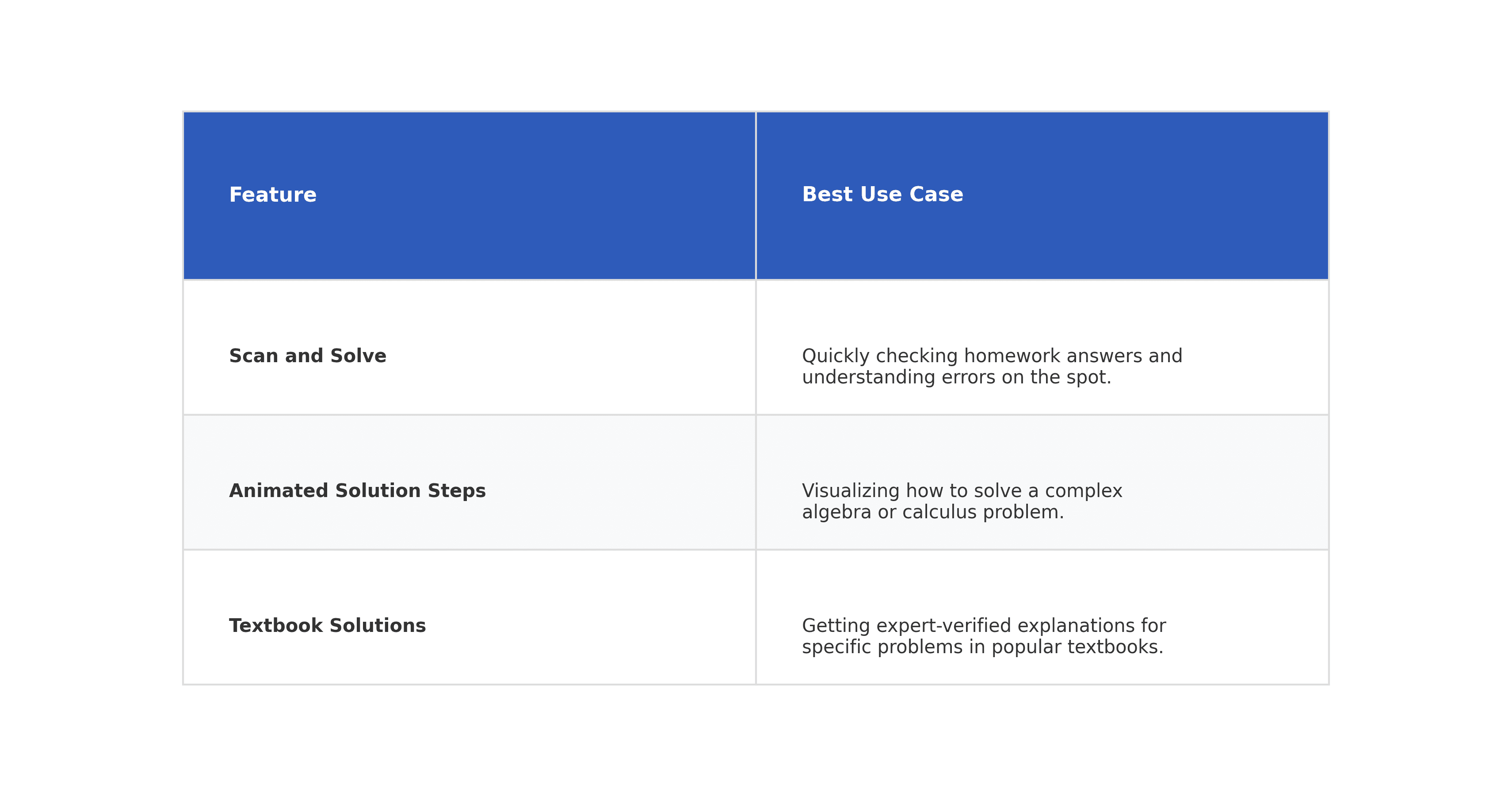Click the line 'understanding errors on the spot.'
The height and width of the screenshot is (796, 1512).
pos(956,377)
